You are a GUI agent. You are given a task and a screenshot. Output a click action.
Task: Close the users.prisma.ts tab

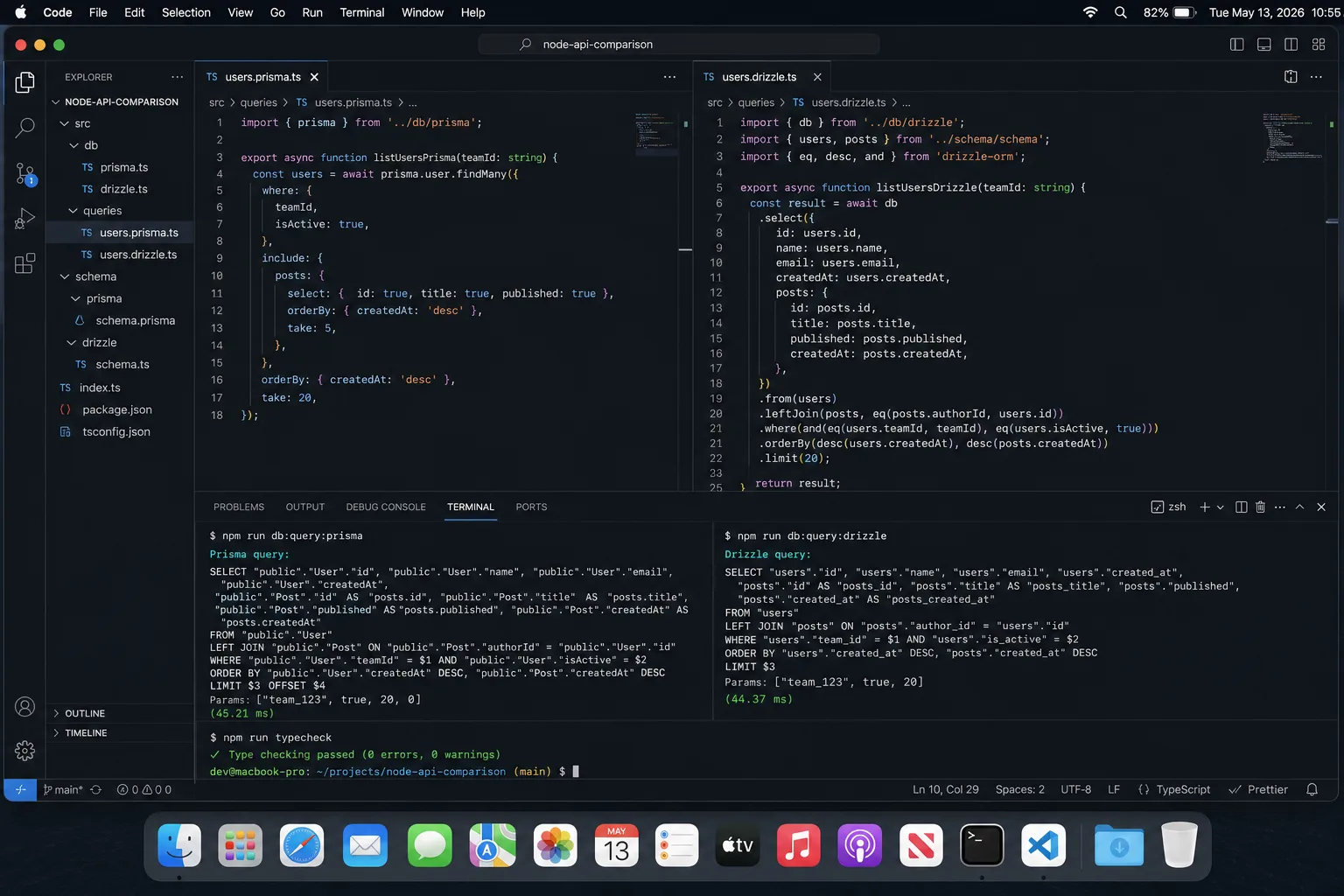tap(314, 77)
